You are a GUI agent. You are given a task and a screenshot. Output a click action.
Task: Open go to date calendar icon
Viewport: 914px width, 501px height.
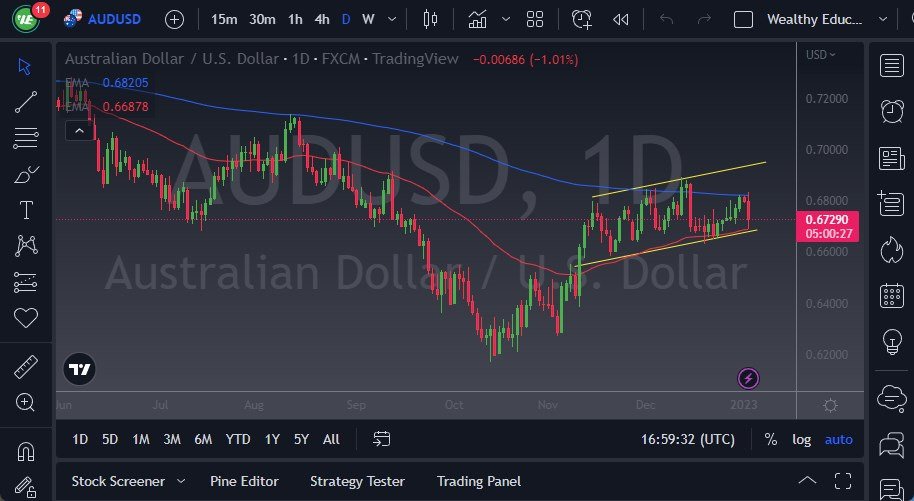point(382,439)
